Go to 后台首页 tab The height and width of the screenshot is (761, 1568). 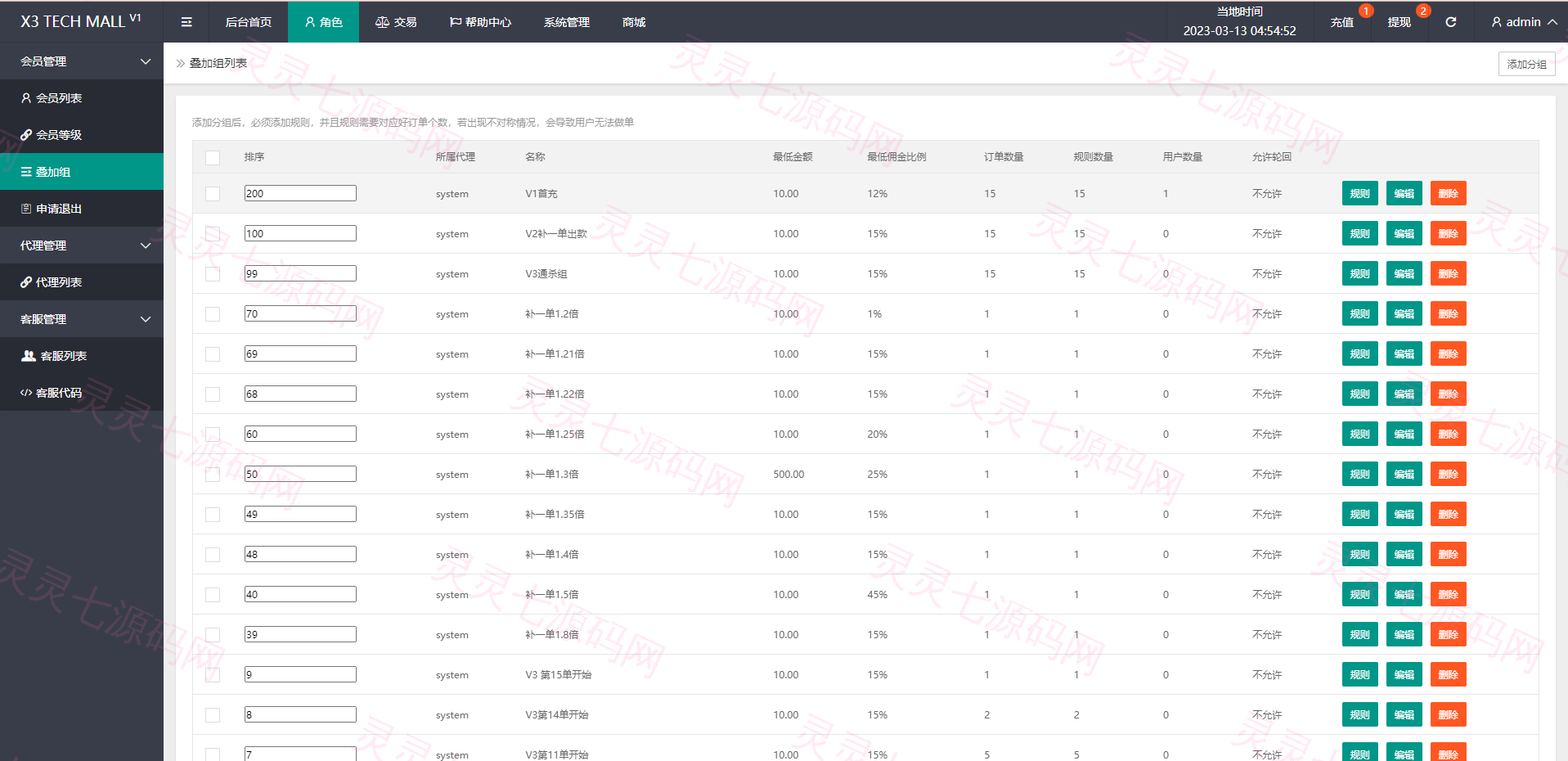click(x=249, y=22)
